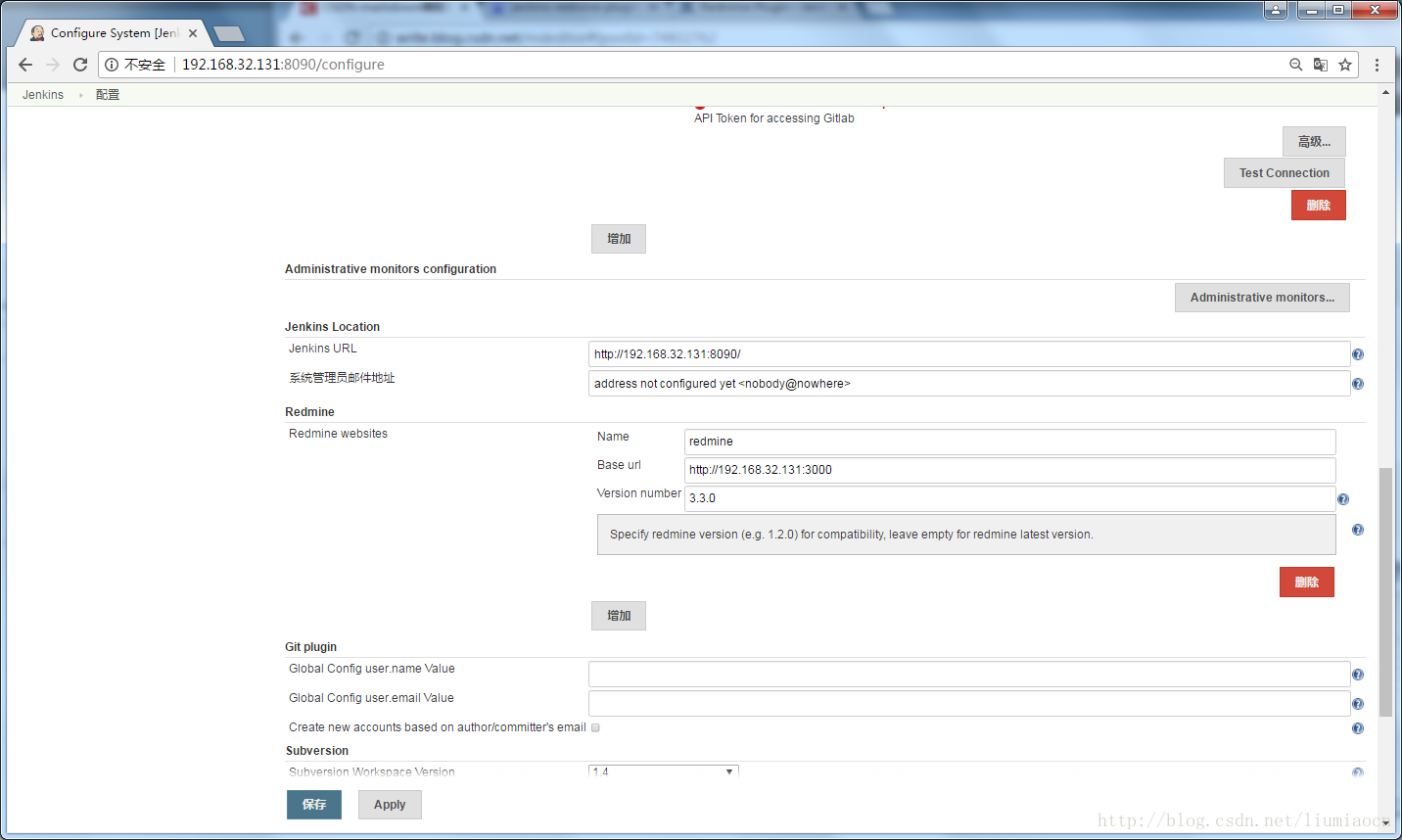Click the 高级... advanced button
The image size is (1402, 840).
pos(1314,141)
